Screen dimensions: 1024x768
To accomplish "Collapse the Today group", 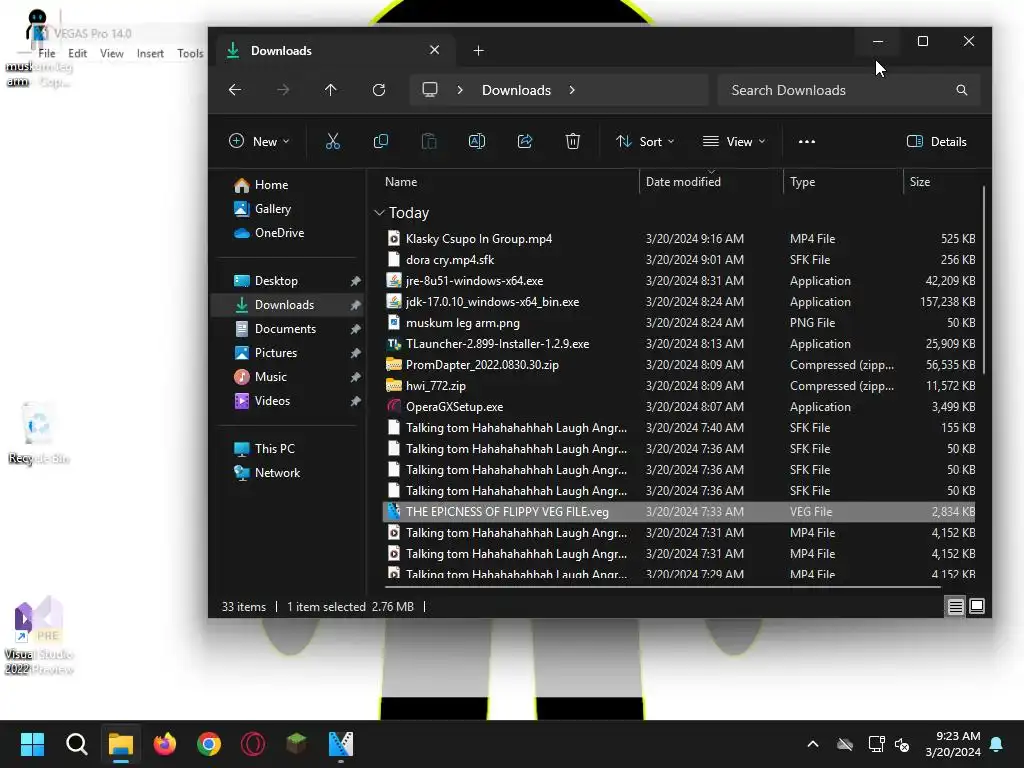I will [x=379, y=213].
